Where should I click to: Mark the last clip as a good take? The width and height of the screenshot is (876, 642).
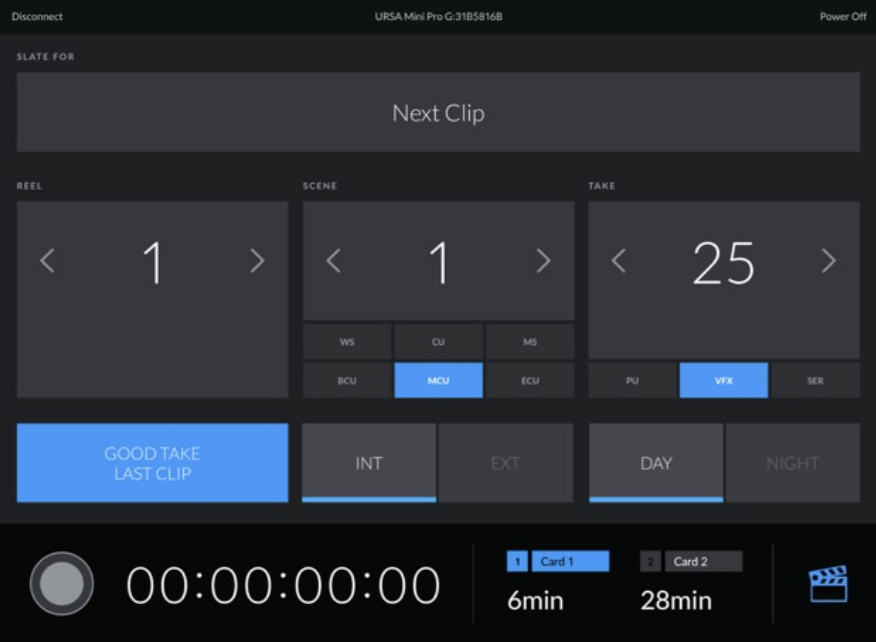(x=151, y=462)
